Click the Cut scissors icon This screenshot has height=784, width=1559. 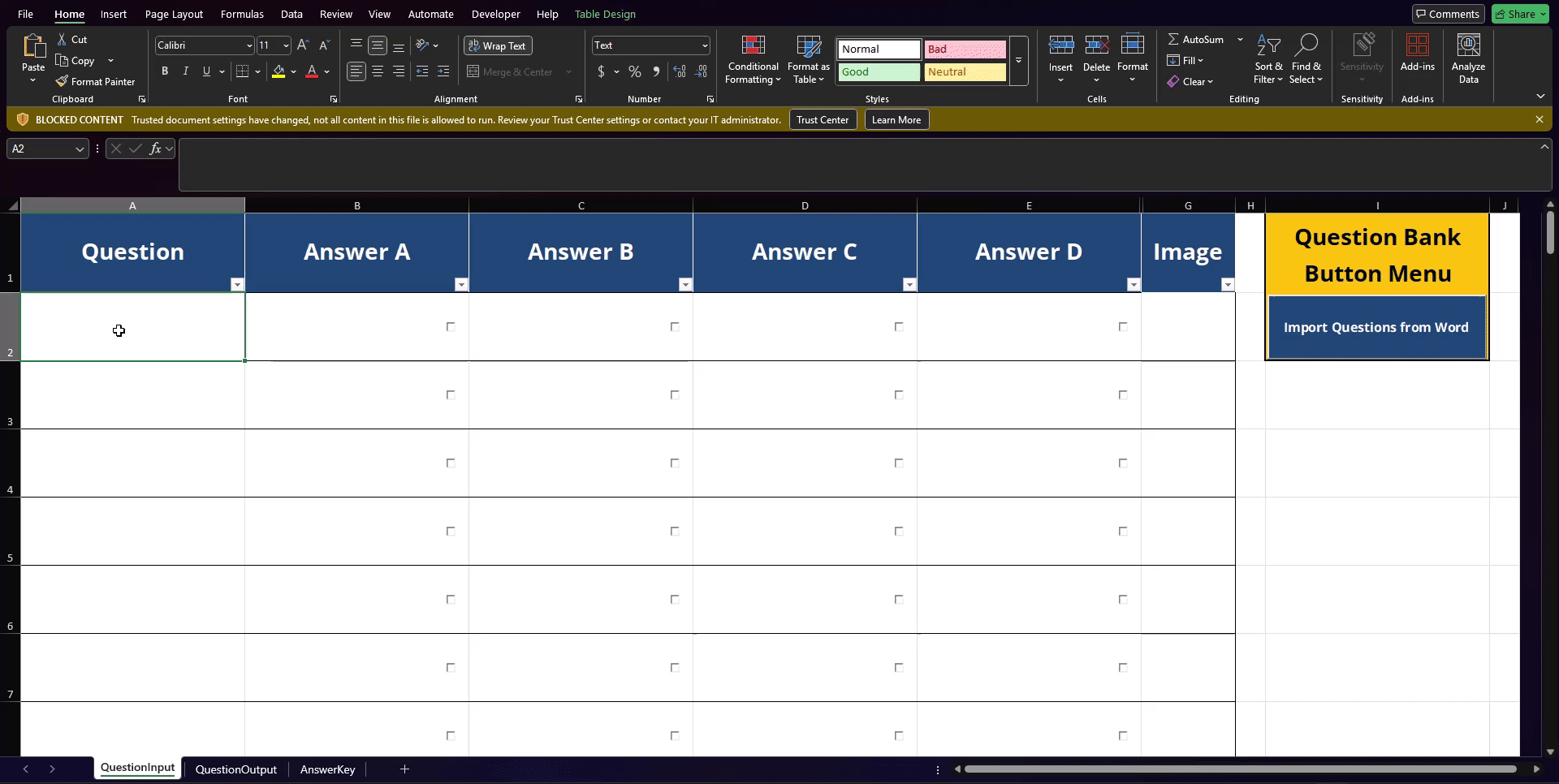62,39
